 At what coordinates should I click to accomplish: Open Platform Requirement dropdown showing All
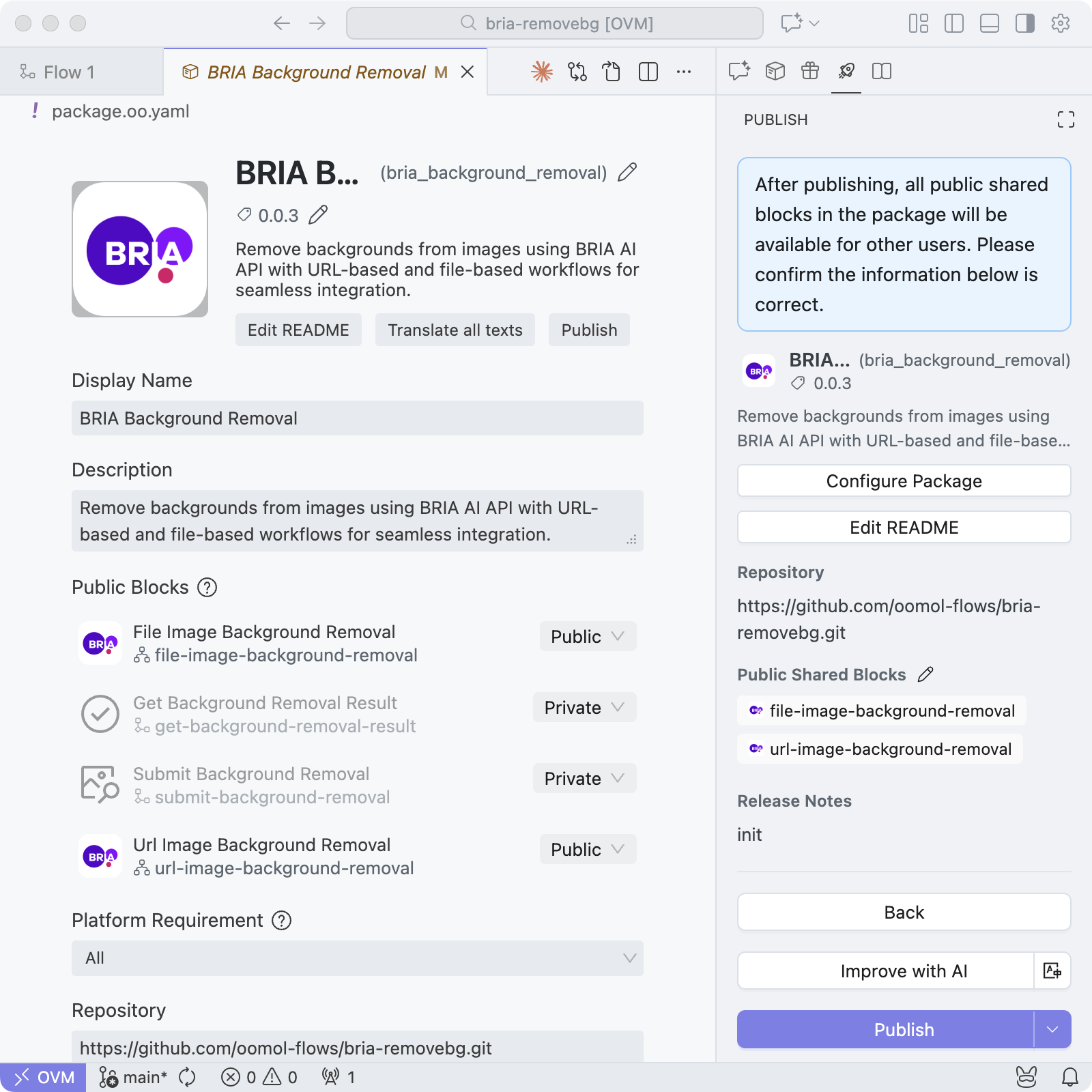pos(357,958)
